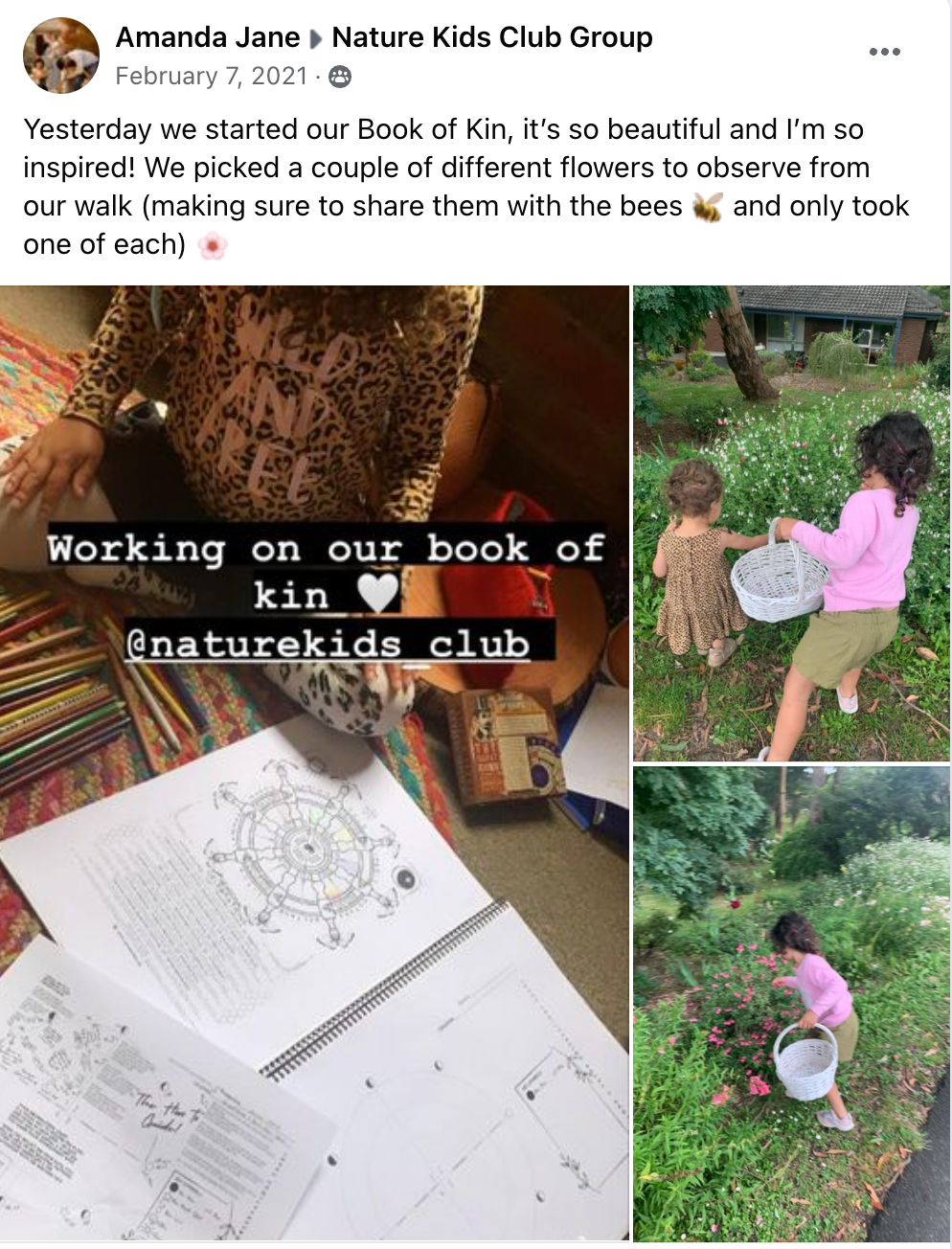
Task: Open the photo of child picking pink flowers
Action: (791, 1004)
